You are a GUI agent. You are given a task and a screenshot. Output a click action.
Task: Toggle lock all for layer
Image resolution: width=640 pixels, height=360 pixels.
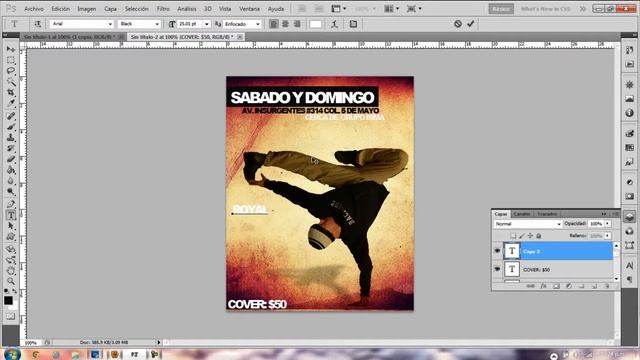click(x=539, y=236)
